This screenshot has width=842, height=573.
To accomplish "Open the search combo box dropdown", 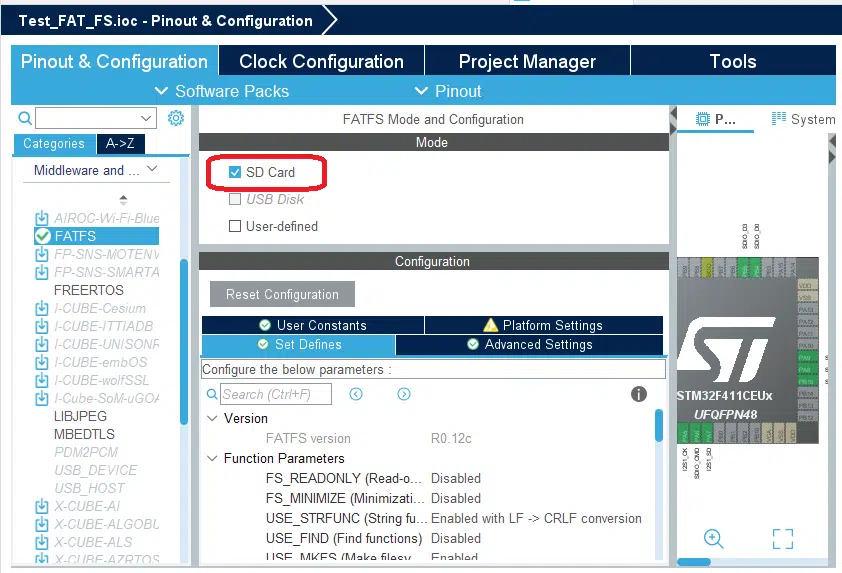I will 146,118.
